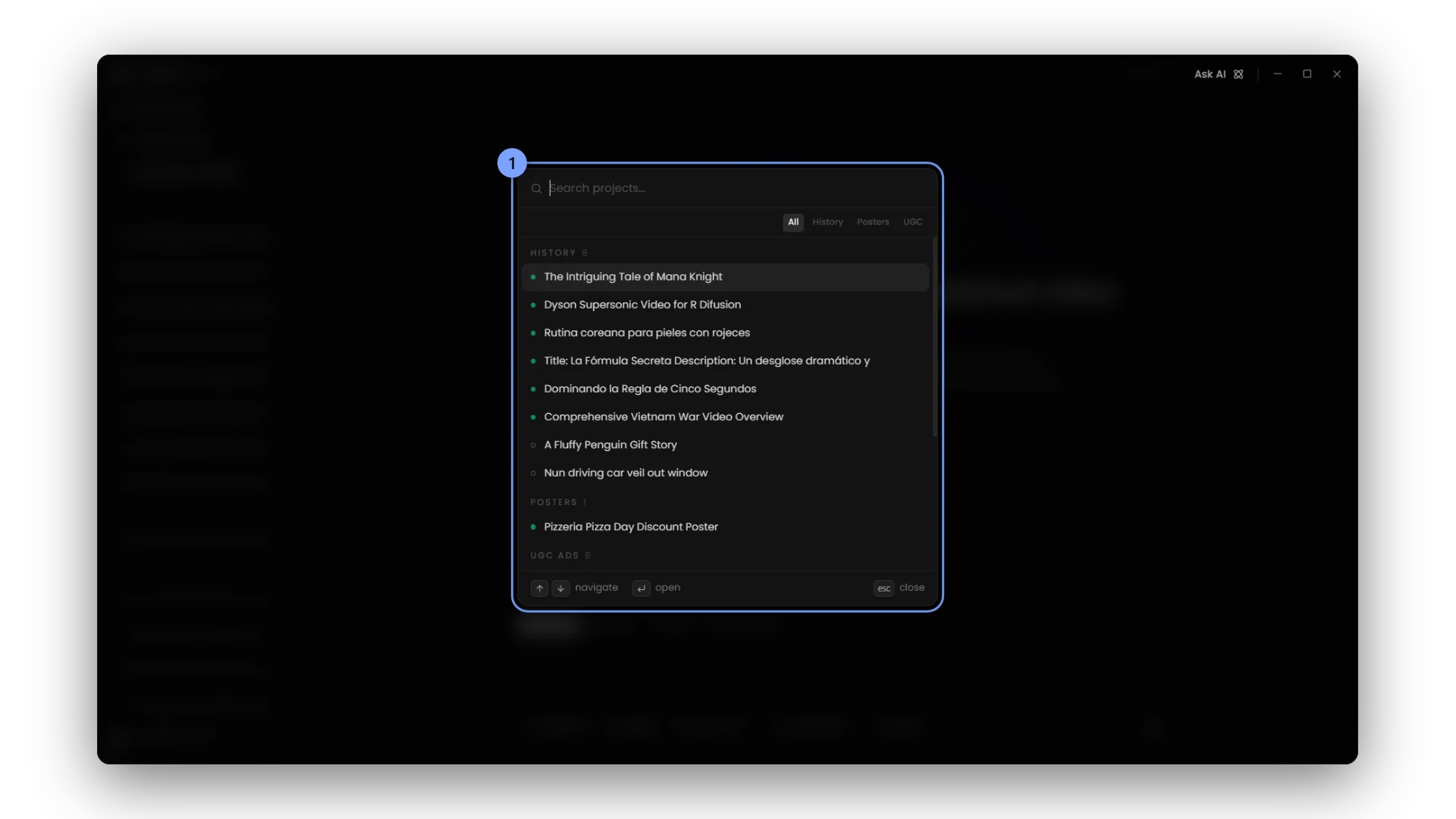The image size is (1456, 819).
Task: Click the results list scrollbar
Action: click(x=934, y=337)
